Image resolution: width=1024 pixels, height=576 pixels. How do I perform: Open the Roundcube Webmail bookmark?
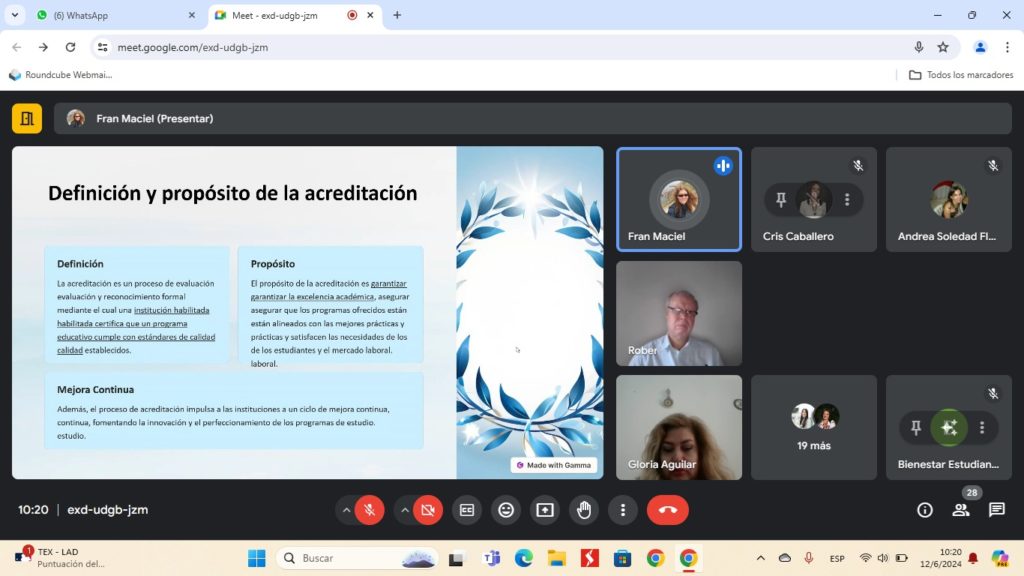point(60,75)
